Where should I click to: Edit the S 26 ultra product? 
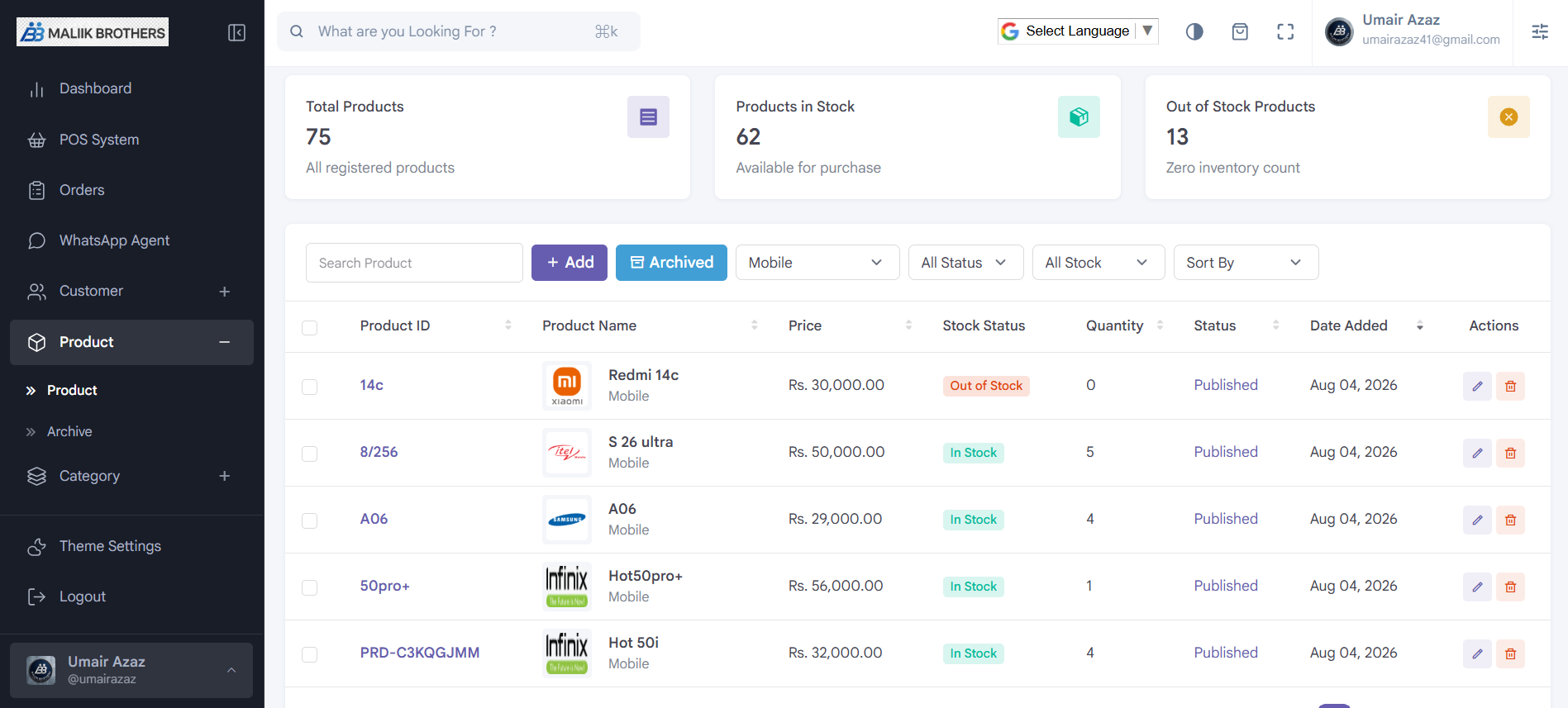[x=1477, y=453]
